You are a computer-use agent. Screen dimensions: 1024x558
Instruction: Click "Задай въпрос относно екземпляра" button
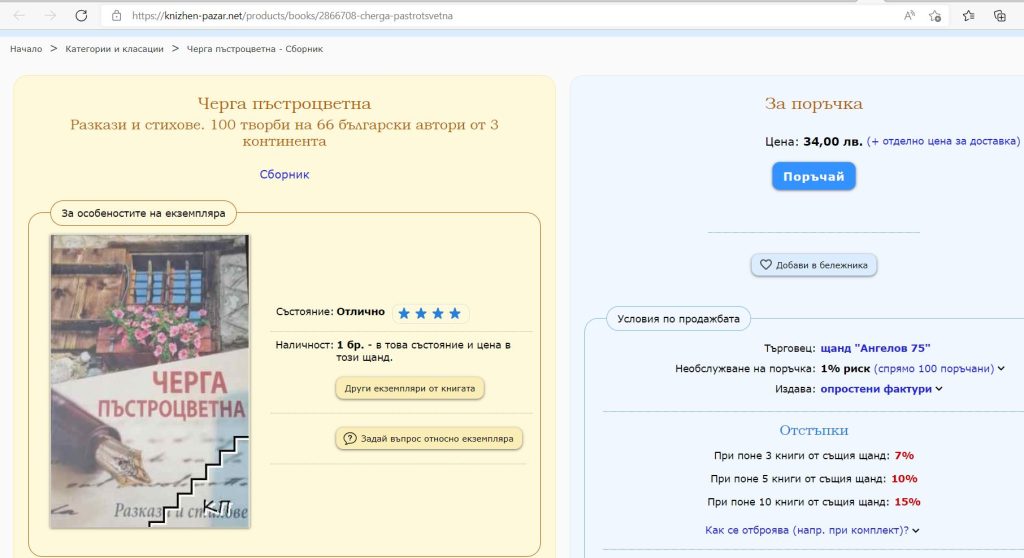click(428, 438)
